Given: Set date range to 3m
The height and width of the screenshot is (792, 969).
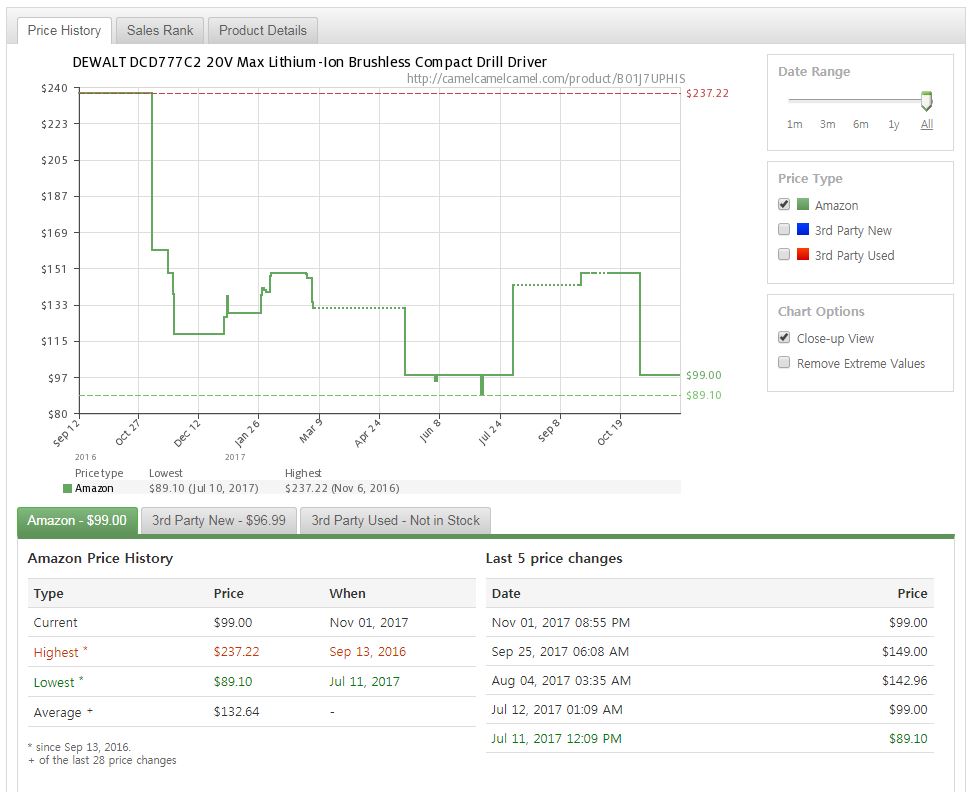Looking at the screenshot, I should pyautogui.click(x=827, y=124).
